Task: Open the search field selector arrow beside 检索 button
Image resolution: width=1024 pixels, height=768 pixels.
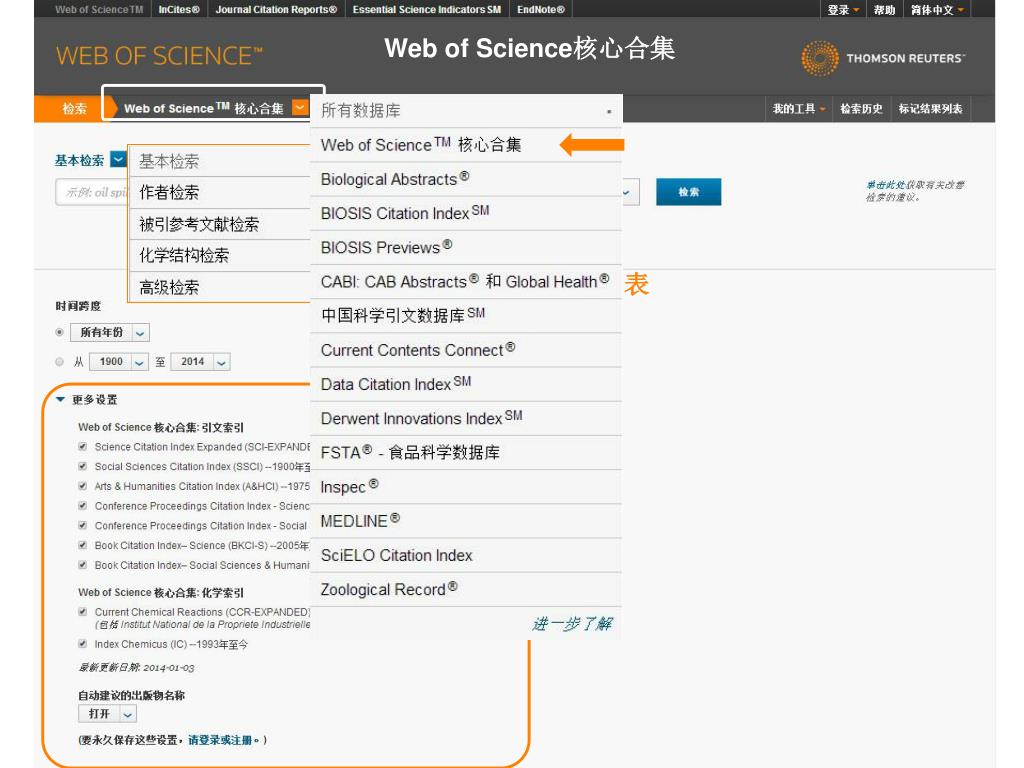Action: coord(627,193)
